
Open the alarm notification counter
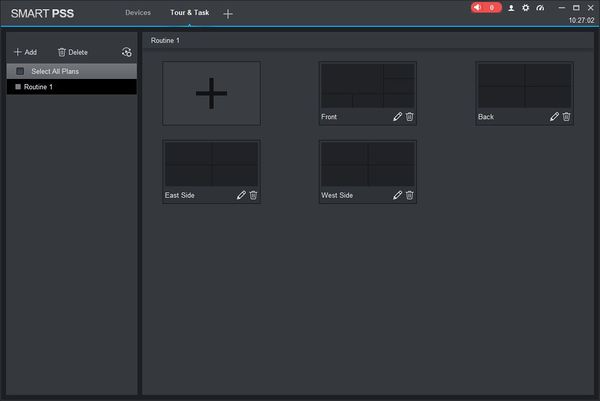click(x=486, y=8)
